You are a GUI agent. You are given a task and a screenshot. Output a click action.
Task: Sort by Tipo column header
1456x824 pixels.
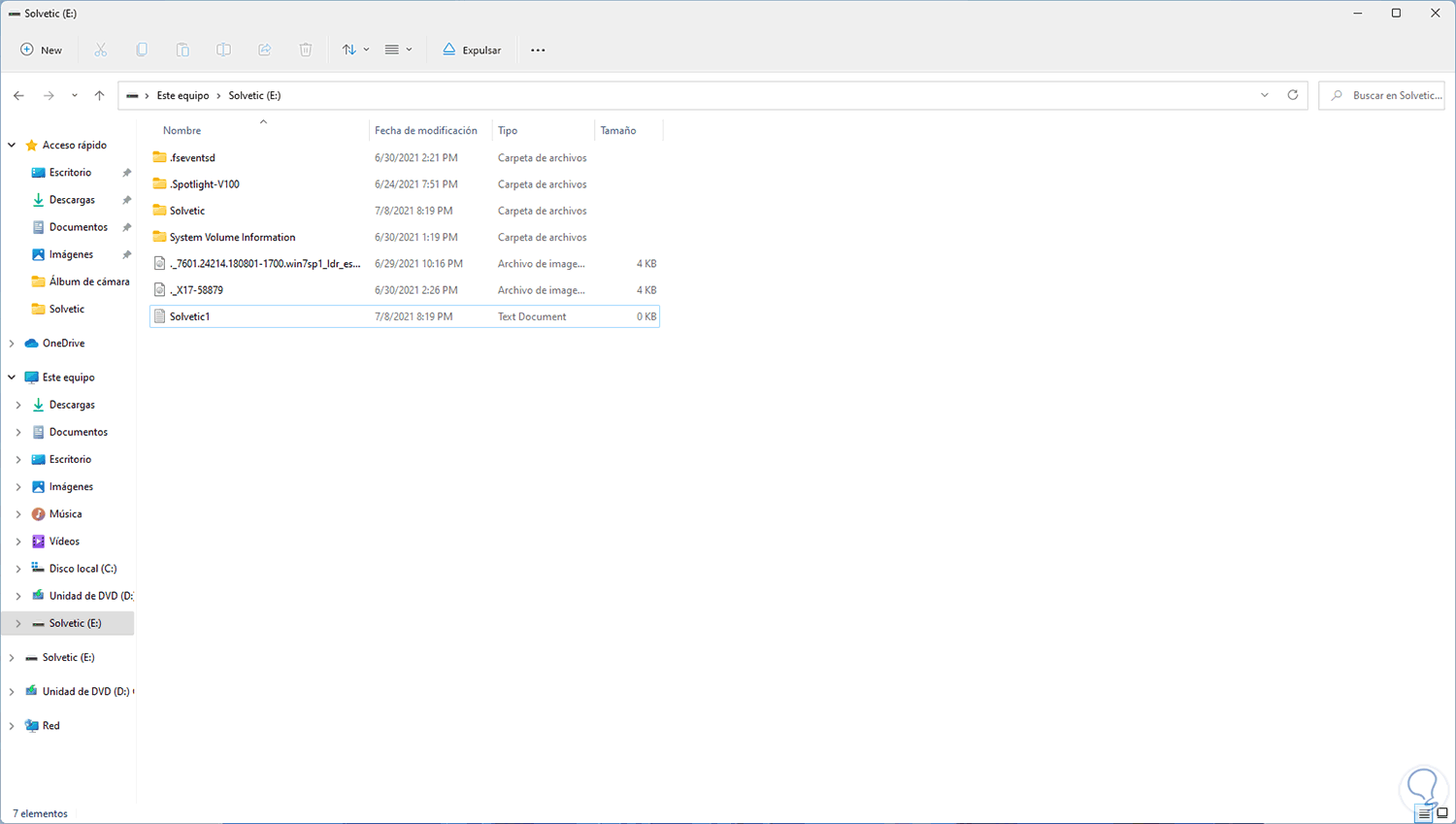508,130
